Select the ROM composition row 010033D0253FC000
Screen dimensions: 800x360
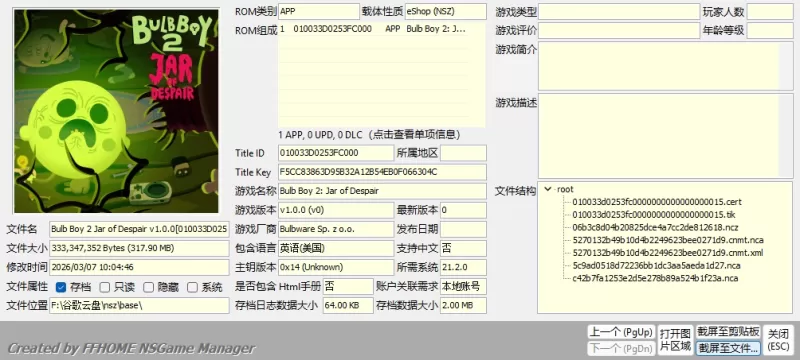pos(373,29)
